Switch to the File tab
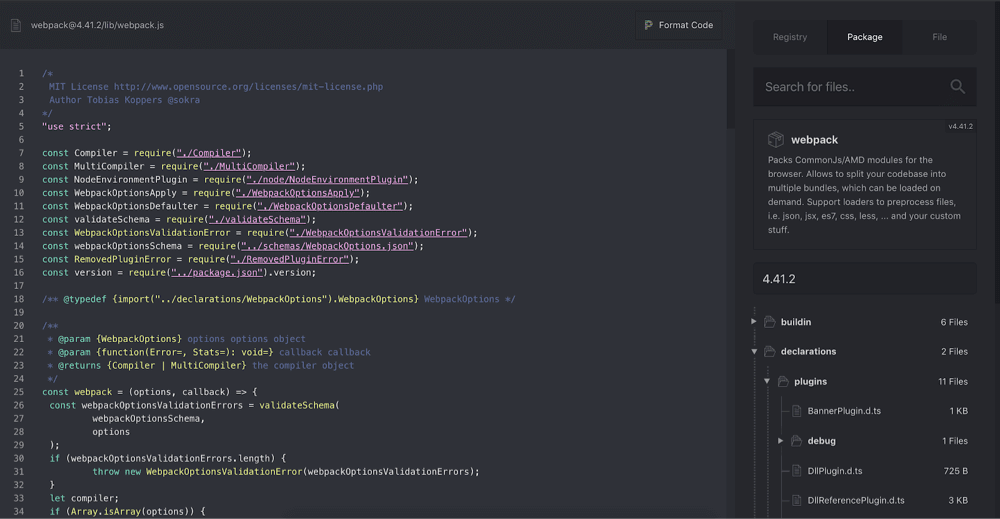This screenshot has height=519, width=1000. click(939, 37)
